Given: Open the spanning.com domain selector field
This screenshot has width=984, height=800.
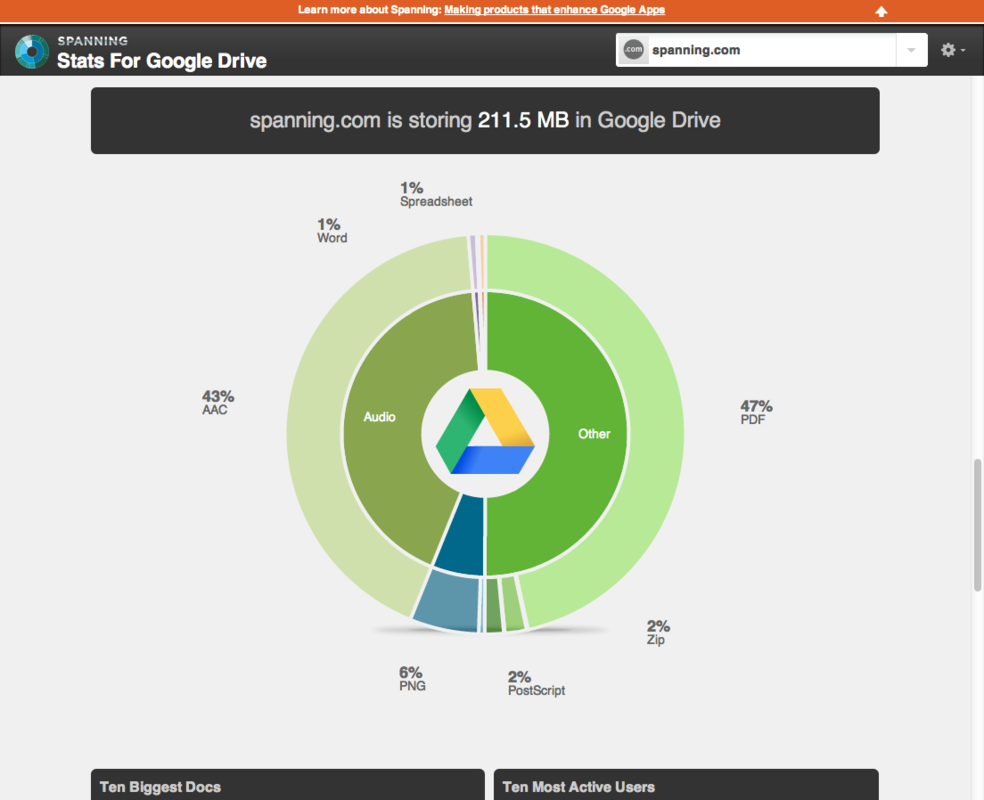Looking at the screenshot, I should 771,50.
